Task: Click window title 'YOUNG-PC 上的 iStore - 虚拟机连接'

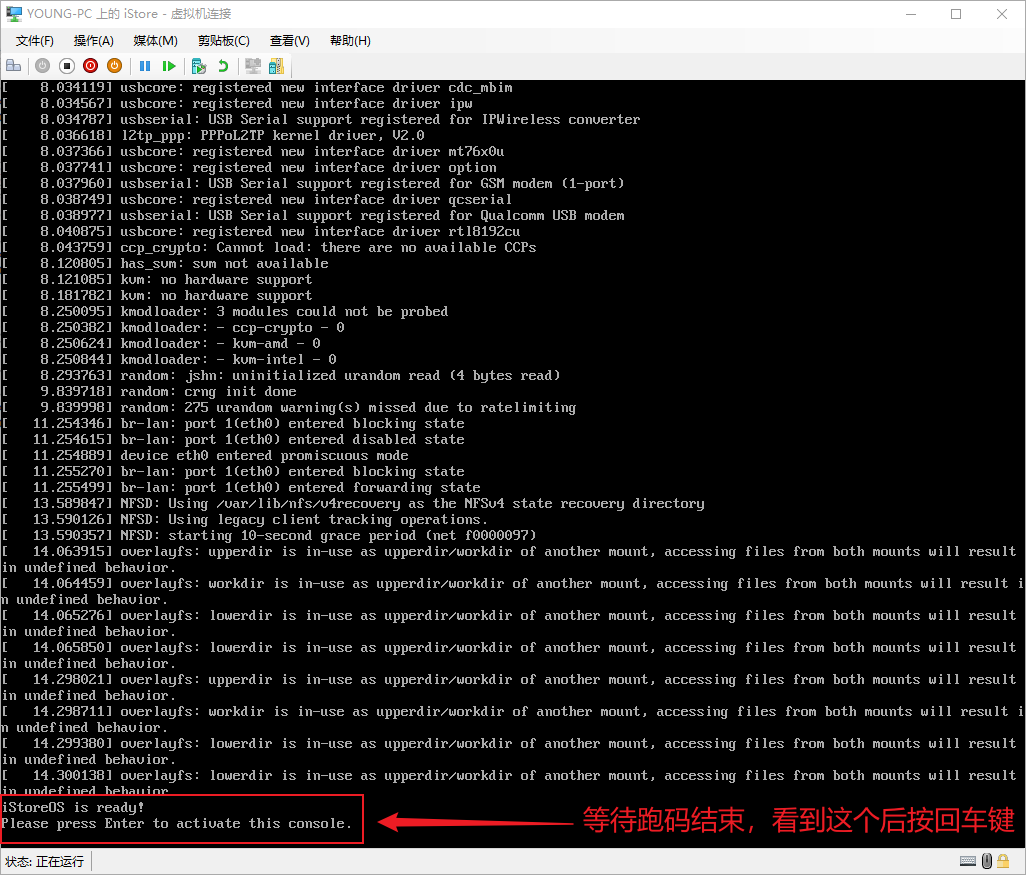Action: click(x=129, y=14)
